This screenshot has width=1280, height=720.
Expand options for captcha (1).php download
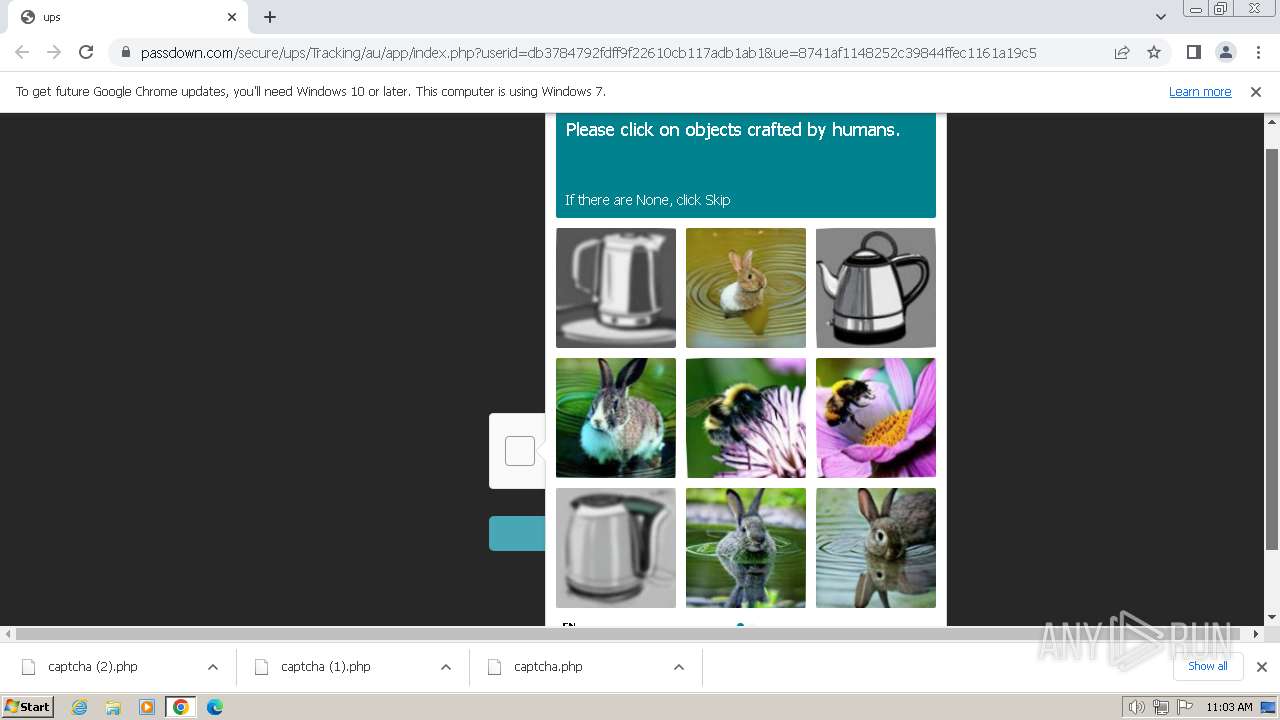pyautogui.click(x=446, y=667)
